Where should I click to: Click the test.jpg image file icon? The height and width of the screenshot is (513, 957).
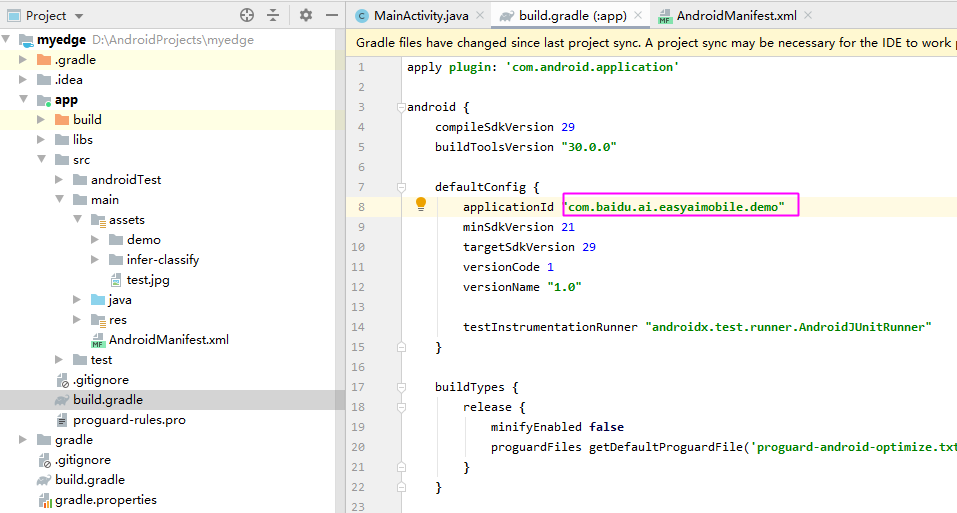(x=116, y=280)
